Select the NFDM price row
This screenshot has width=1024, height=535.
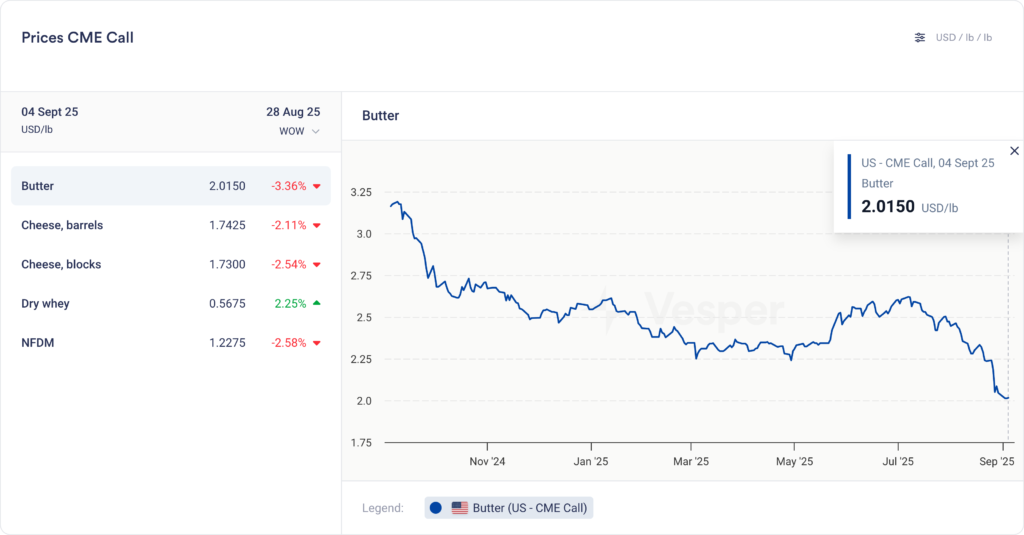point(170,343)
